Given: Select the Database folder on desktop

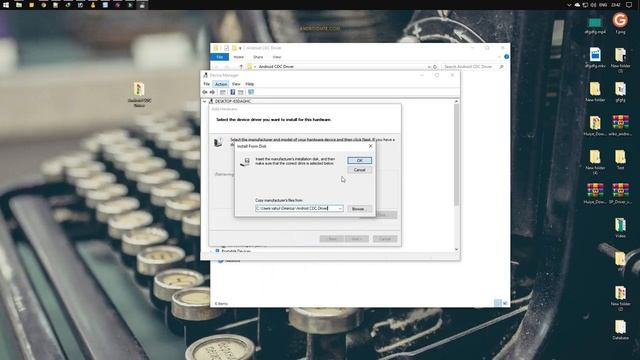Looking at the screenshot, I should click(x=620, y=330).
